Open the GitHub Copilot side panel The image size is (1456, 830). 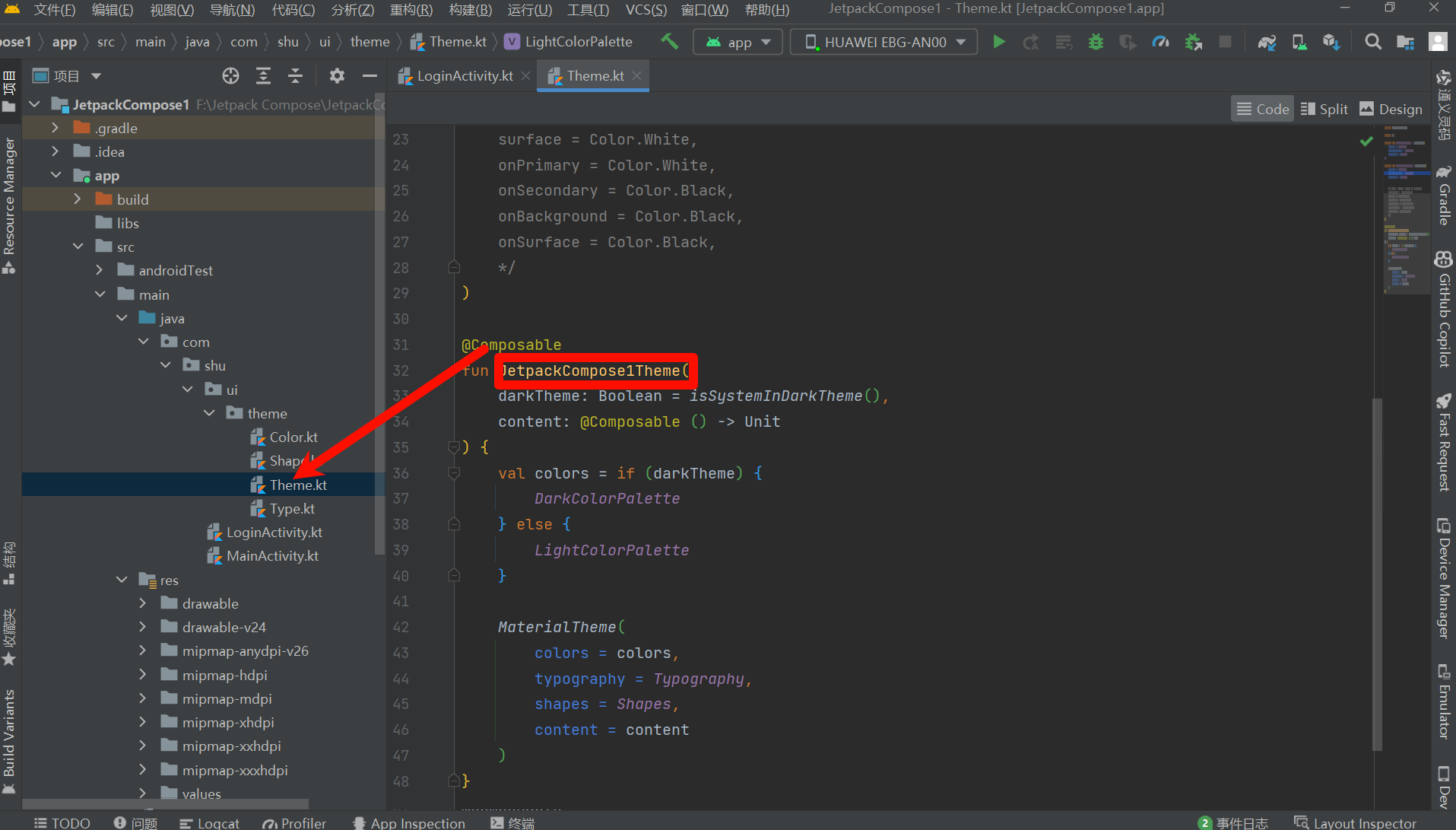click(x=1444, y=309)
